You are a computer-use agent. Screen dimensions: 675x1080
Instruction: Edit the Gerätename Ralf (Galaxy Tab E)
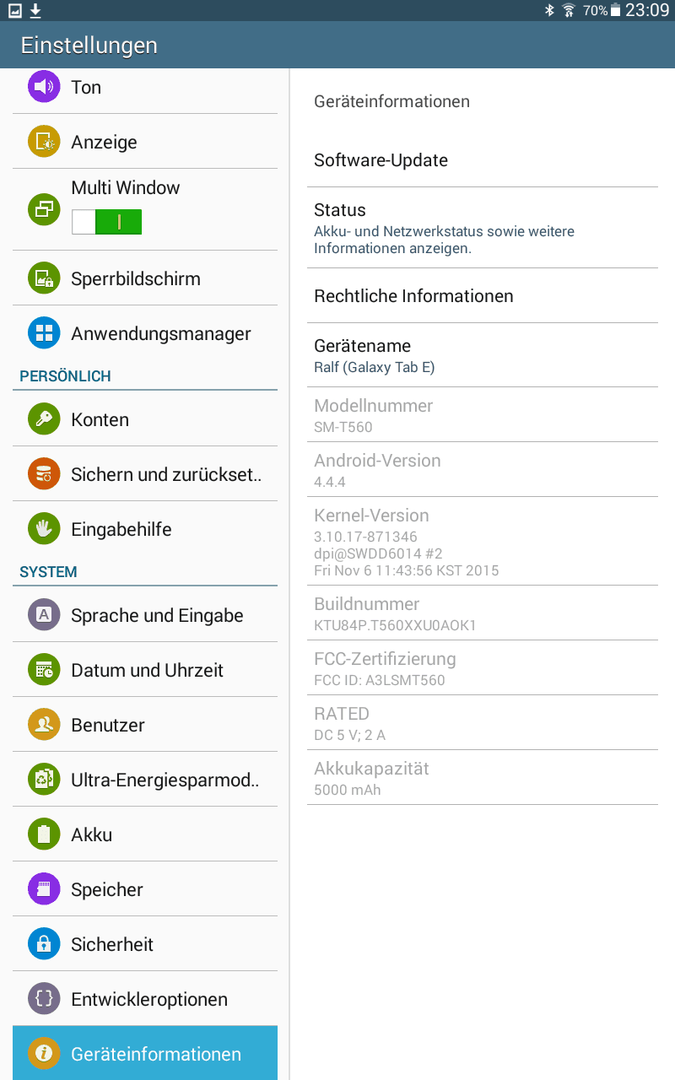tap(482, 355)
